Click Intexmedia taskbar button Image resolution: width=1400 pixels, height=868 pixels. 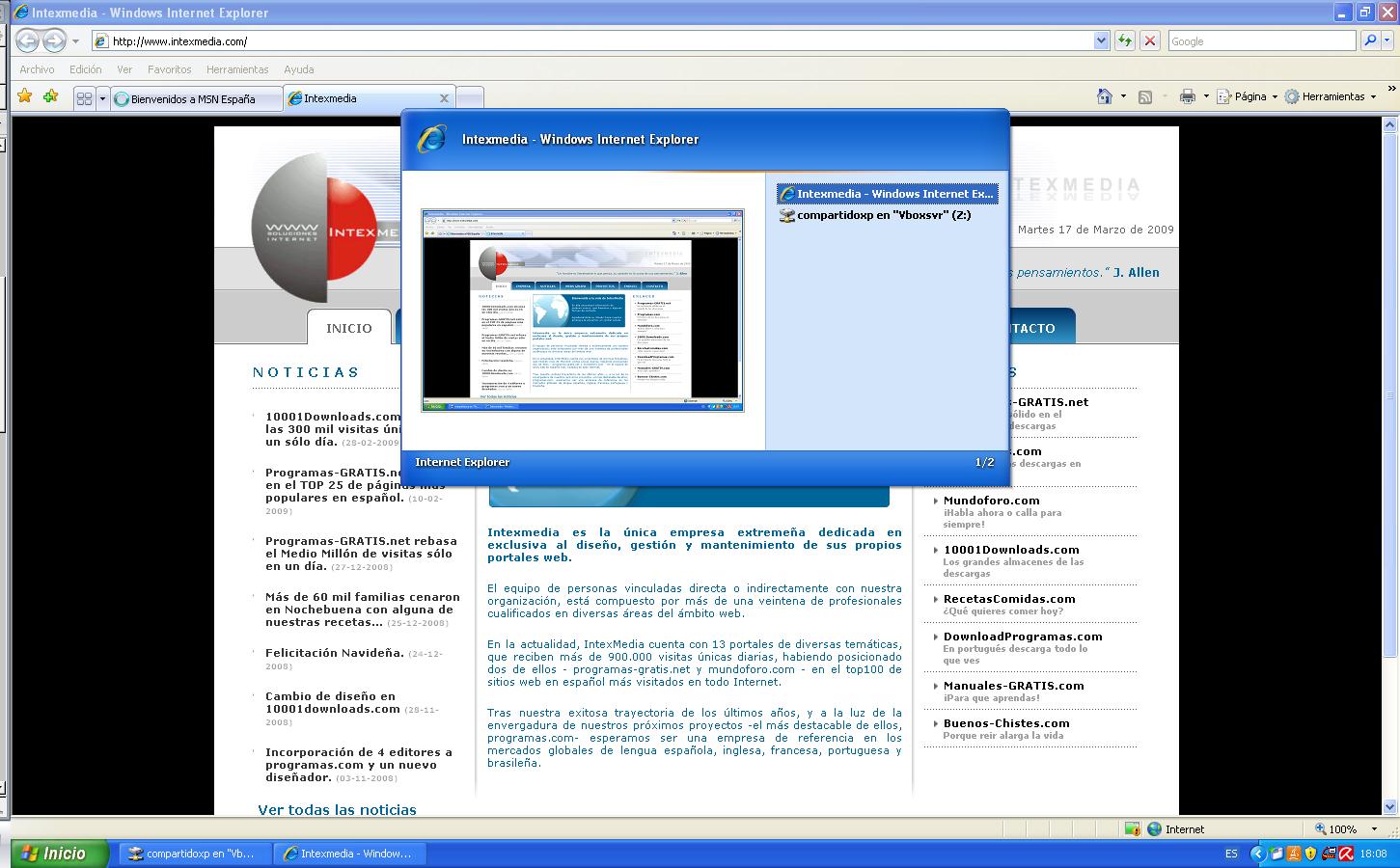[x=348, y=854]
